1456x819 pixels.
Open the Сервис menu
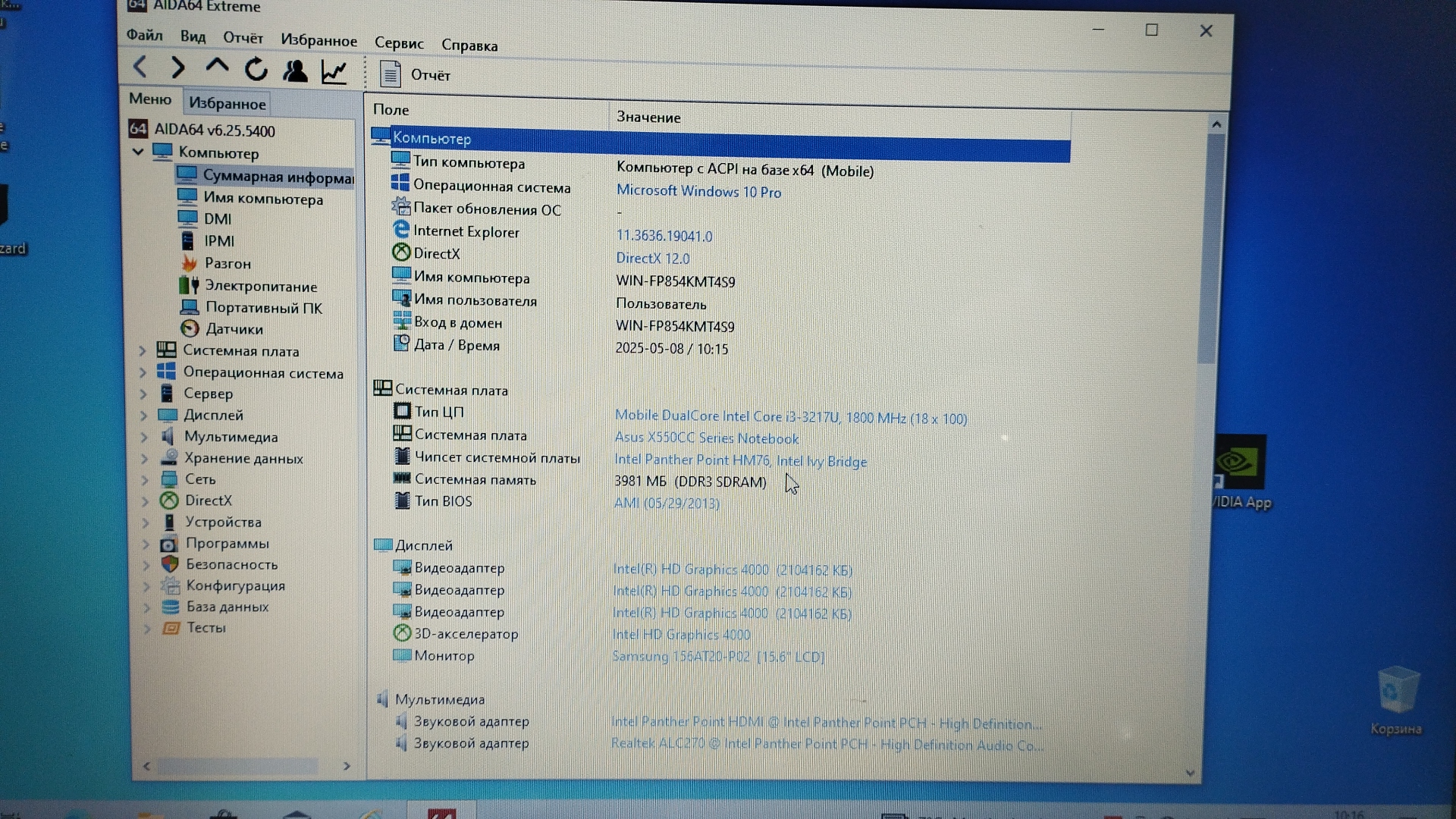[x=399, y=44]
